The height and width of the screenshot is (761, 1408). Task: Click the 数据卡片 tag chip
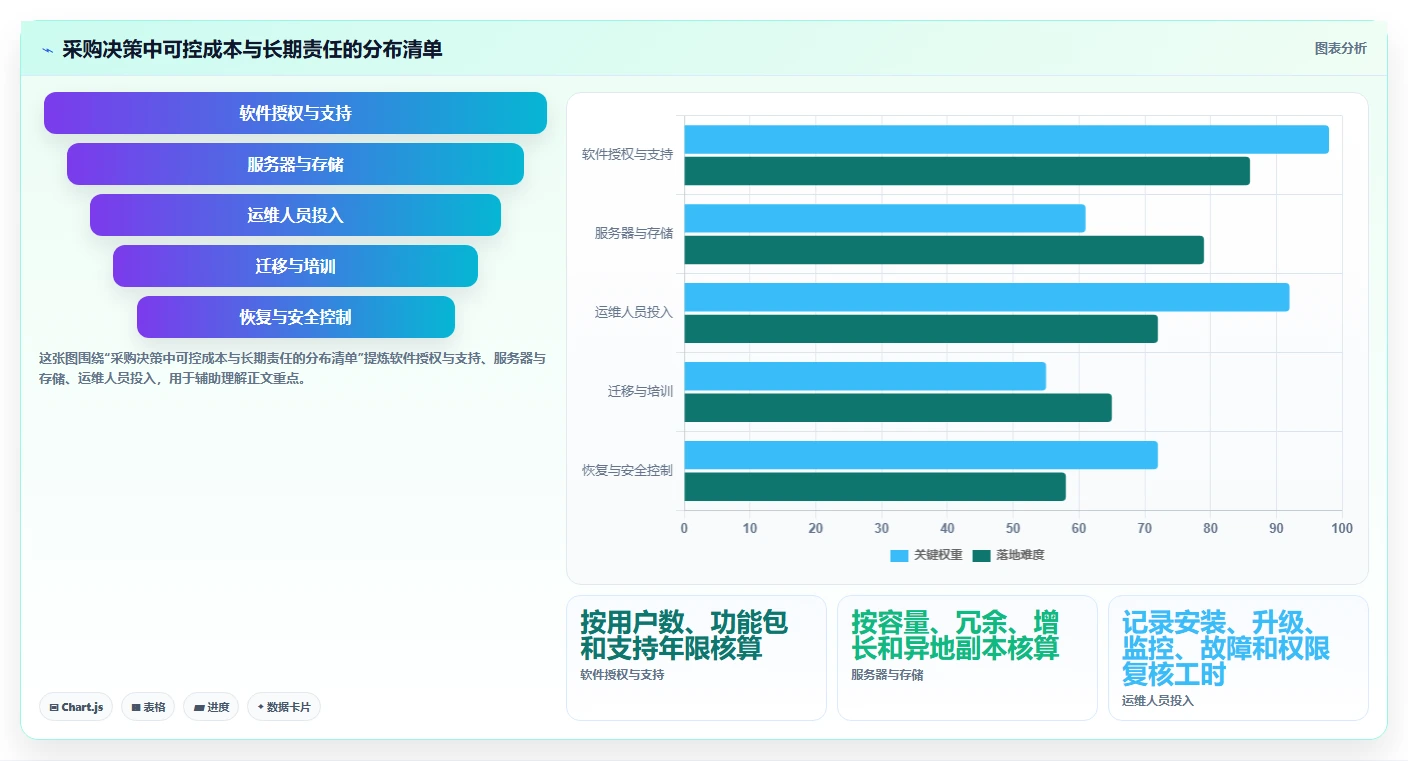click(284, 707)
